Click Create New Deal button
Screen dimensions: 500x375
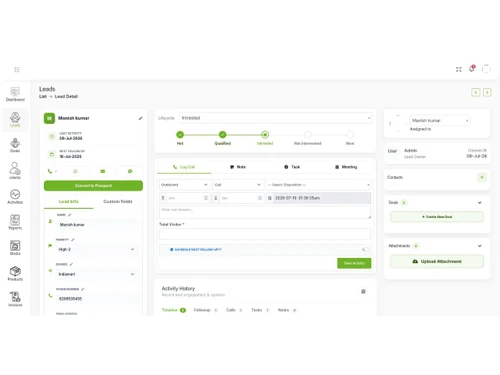(x=437, y=217)
